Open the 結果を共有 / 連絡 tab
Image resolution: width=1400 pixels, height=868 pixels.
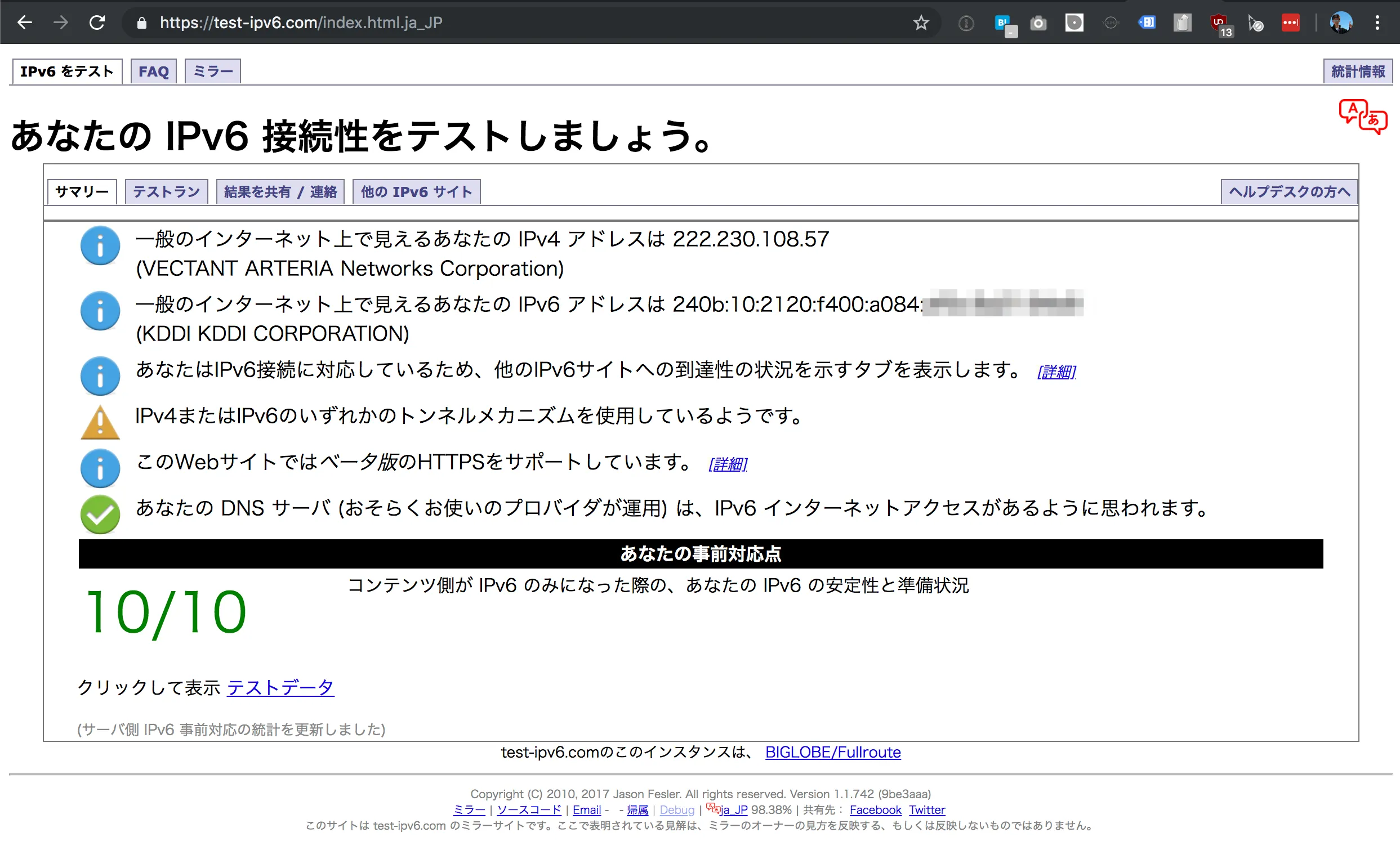(x=280, y=192)
